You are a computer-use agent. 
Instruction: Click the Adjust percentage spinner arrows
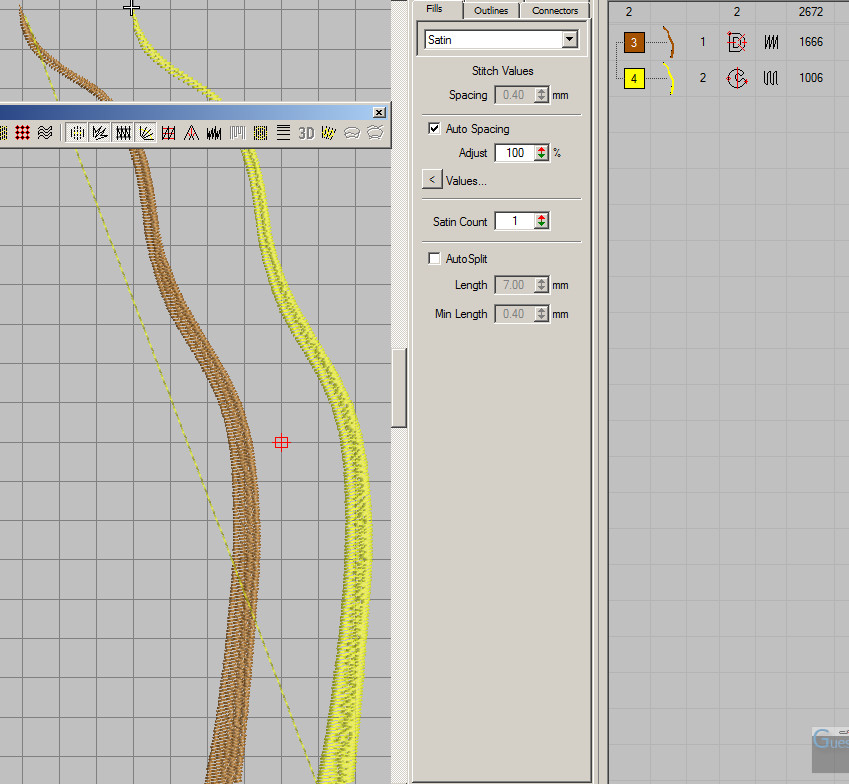coord(541,153)
